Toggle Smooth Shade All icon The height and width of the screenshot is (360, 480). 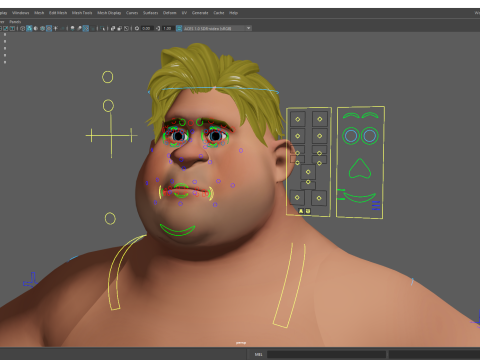coord(29,28)
